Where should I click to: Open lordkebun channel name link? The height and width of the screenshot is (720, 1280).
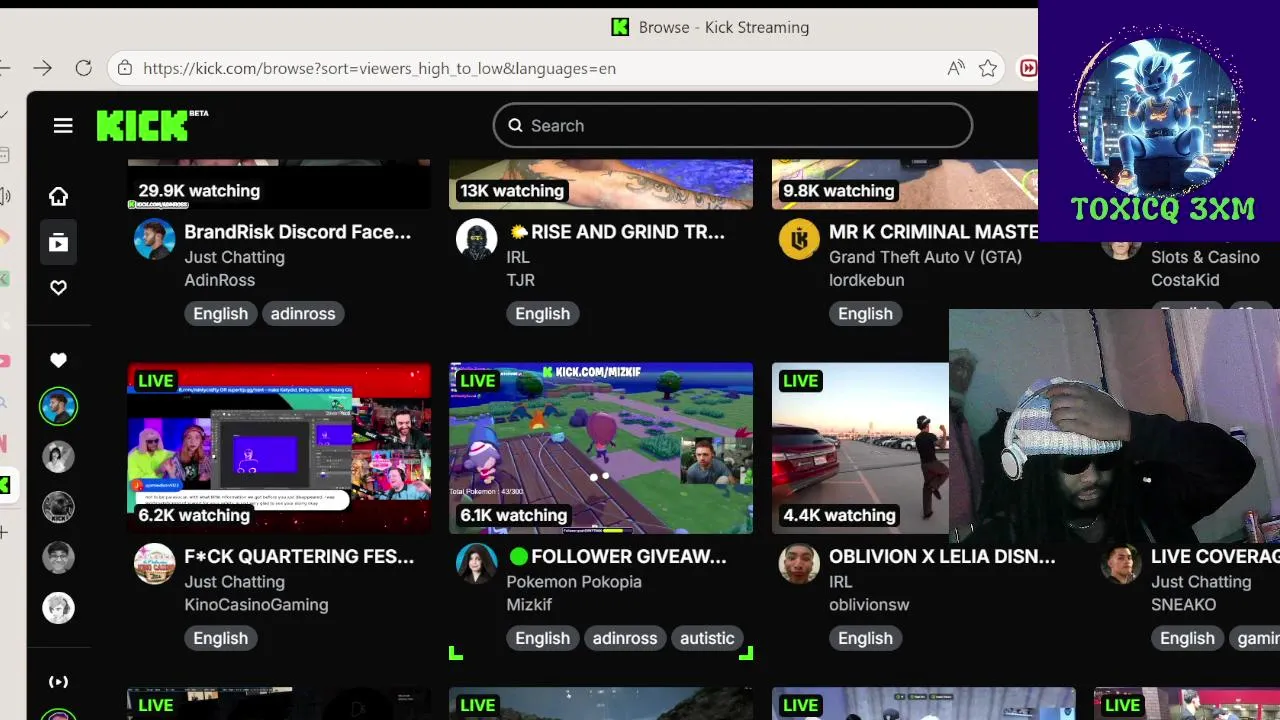[866, 280]
